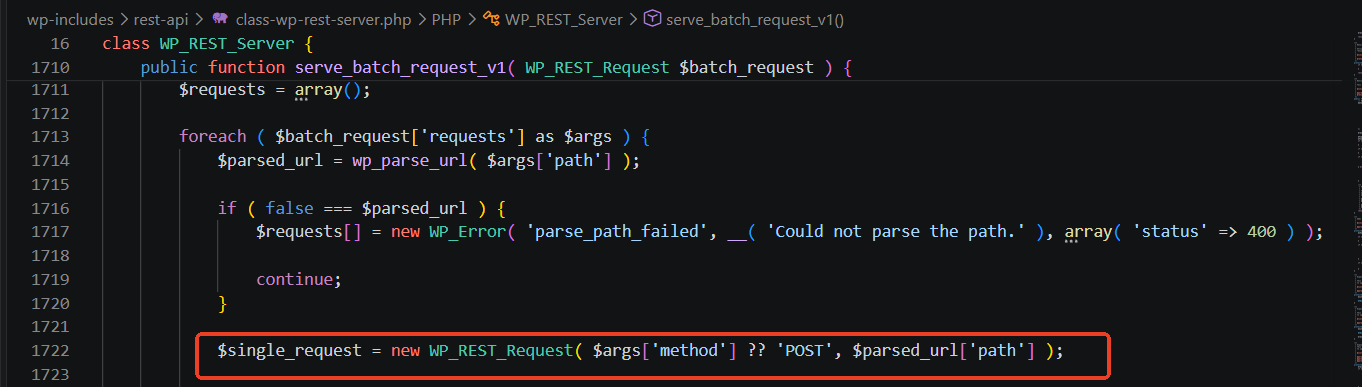Open class-wp-rest-server.php breadcrumb
The image size is (1362, 387).
[x=322, y=19]
